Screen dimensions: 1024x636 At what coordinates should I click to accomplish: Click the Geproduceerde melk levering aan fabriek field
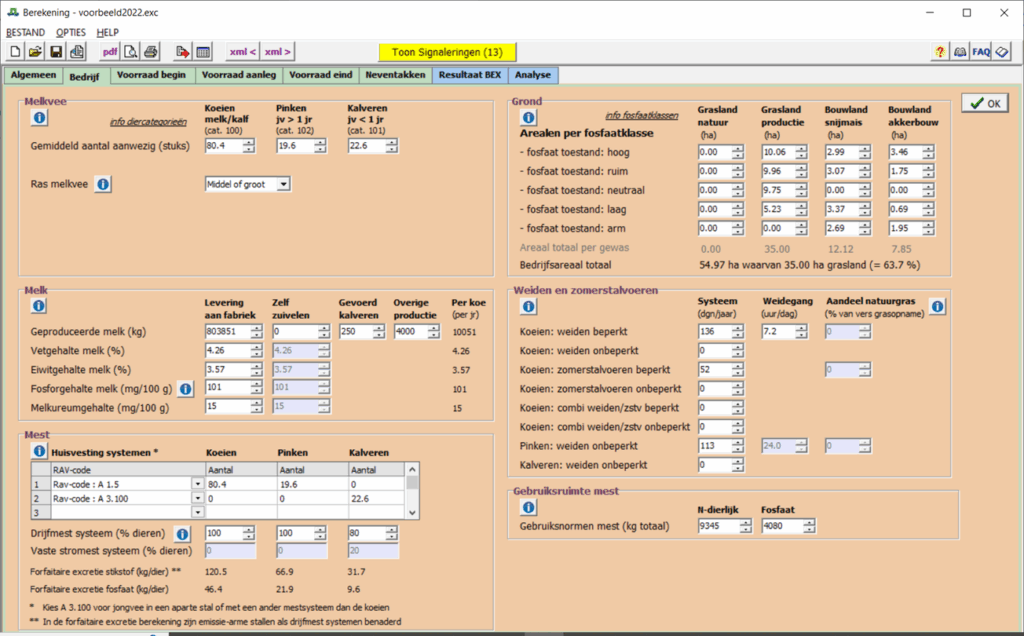pos(223,332)
